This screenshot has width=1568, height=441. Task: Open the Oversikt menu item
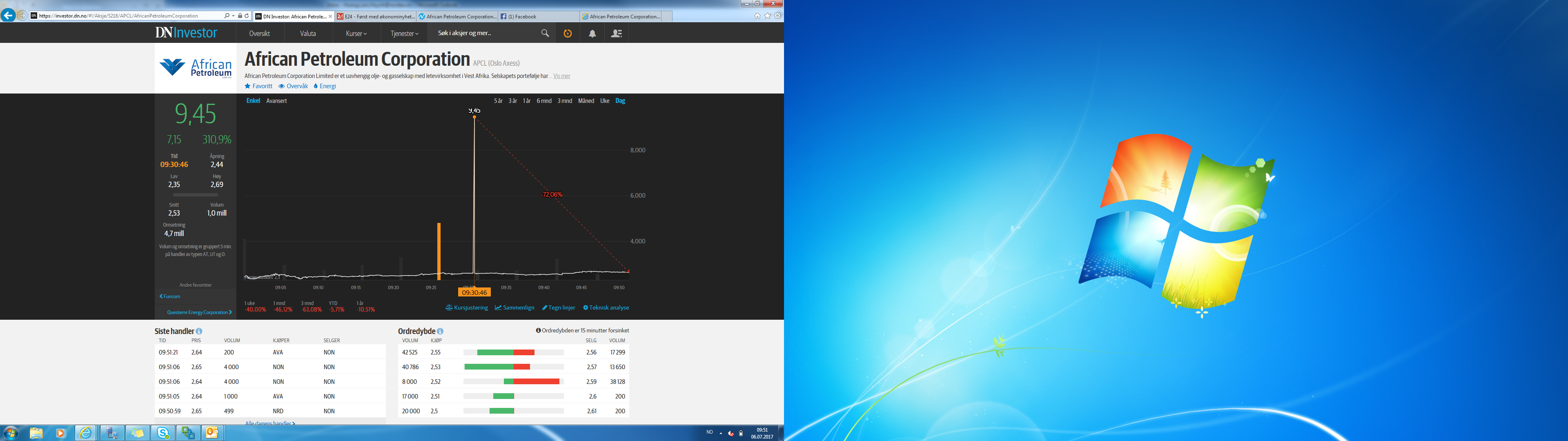259,33
